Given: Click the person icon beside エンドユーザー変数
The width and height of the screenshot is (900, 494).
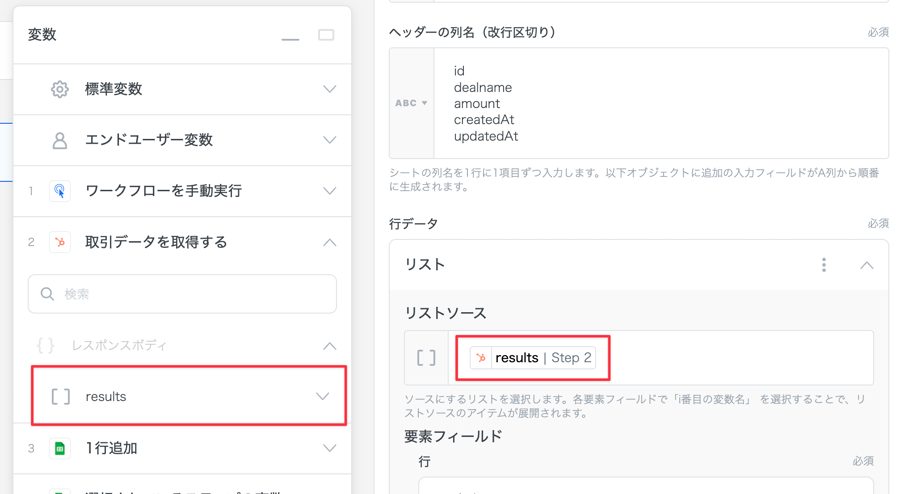Looking at the screenshot, I should point(60,140).
